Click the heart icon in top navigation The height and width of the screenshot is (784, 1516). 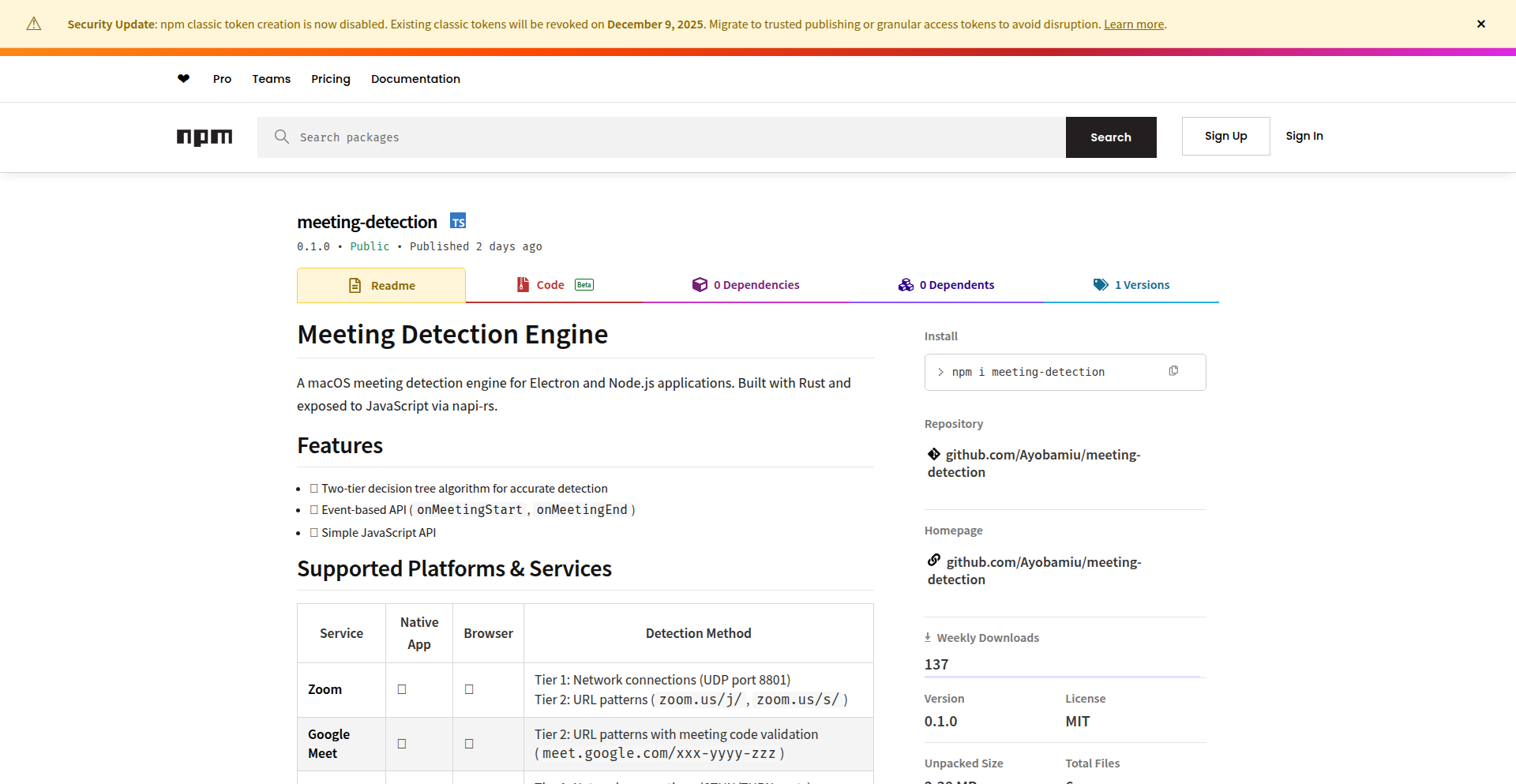click(x=183, y=79)
